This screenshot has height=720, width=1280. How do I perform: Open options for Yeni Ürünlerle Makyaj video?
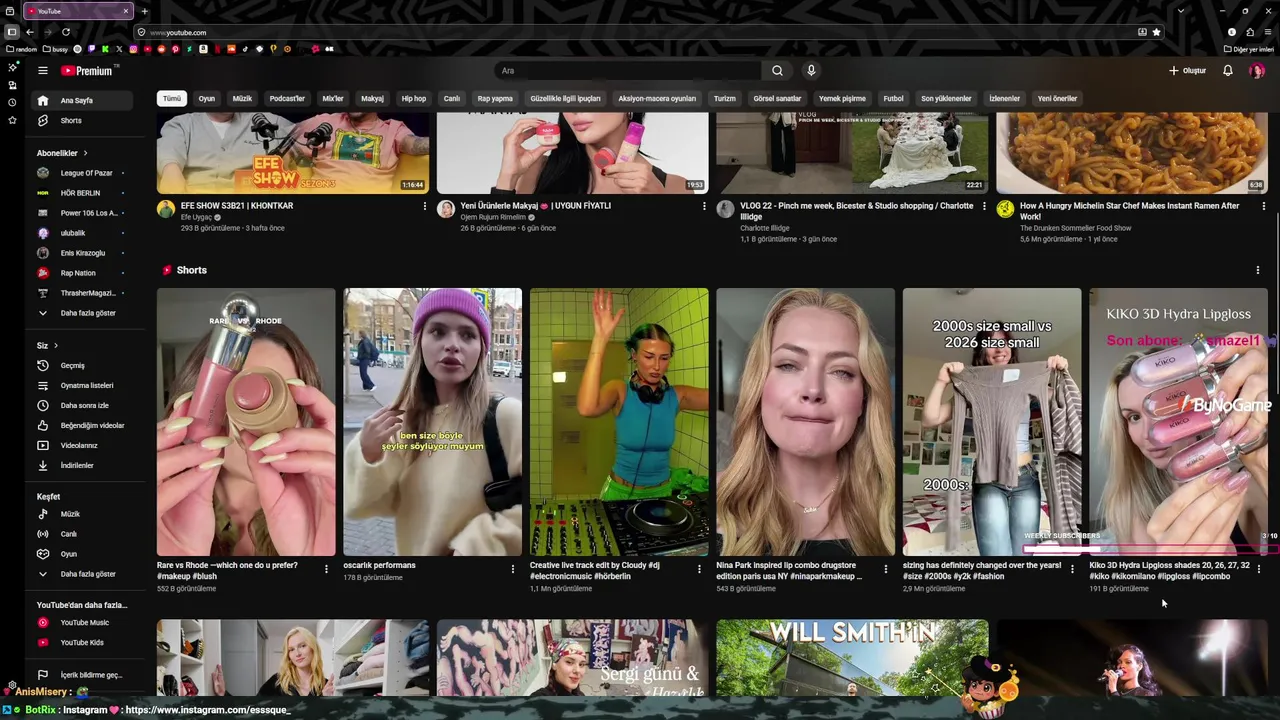(704, 206)
